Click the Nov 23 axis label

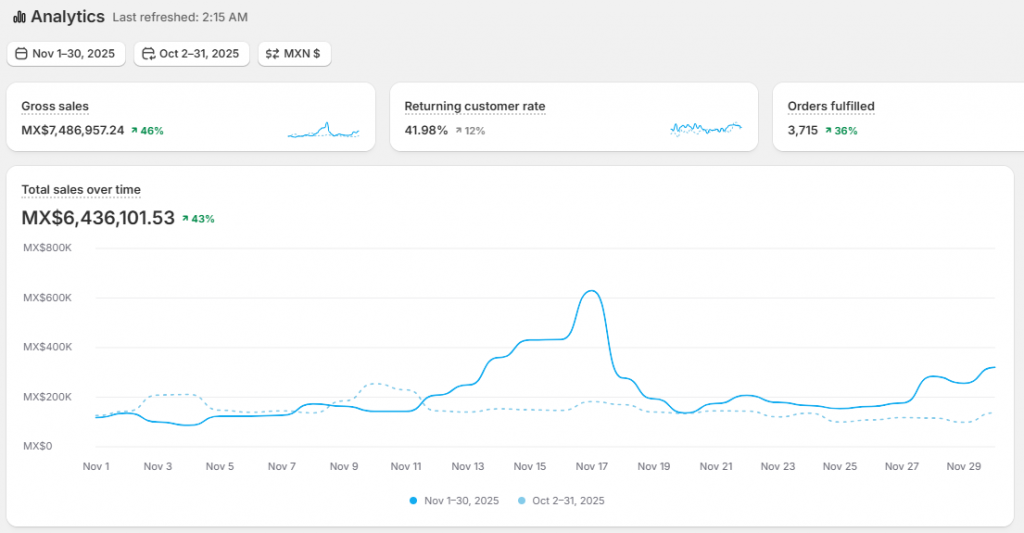[778, 466]
